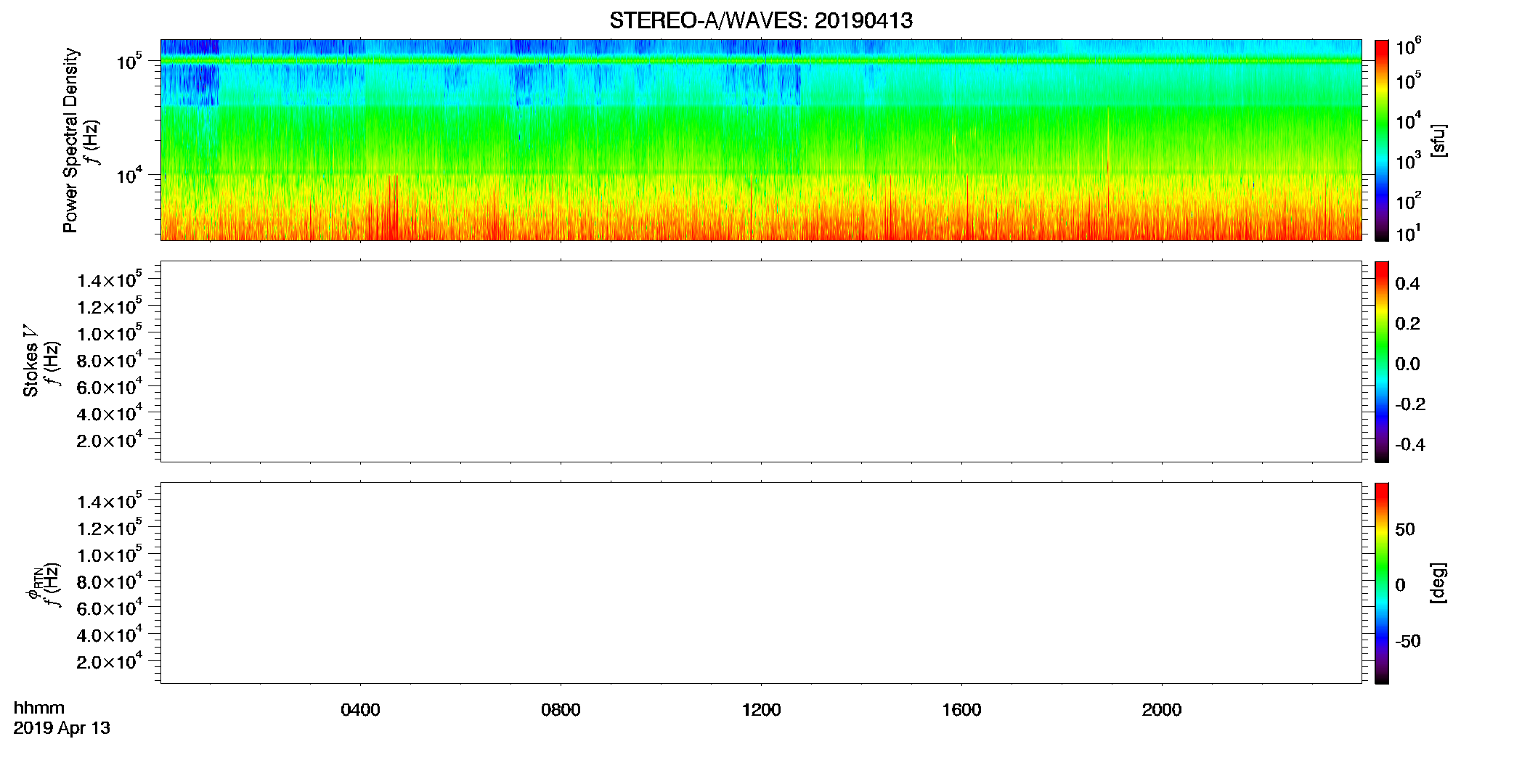Select the 1200 time axis label
The height and width of the screenshot is (784, 1522).
[761, 710]
